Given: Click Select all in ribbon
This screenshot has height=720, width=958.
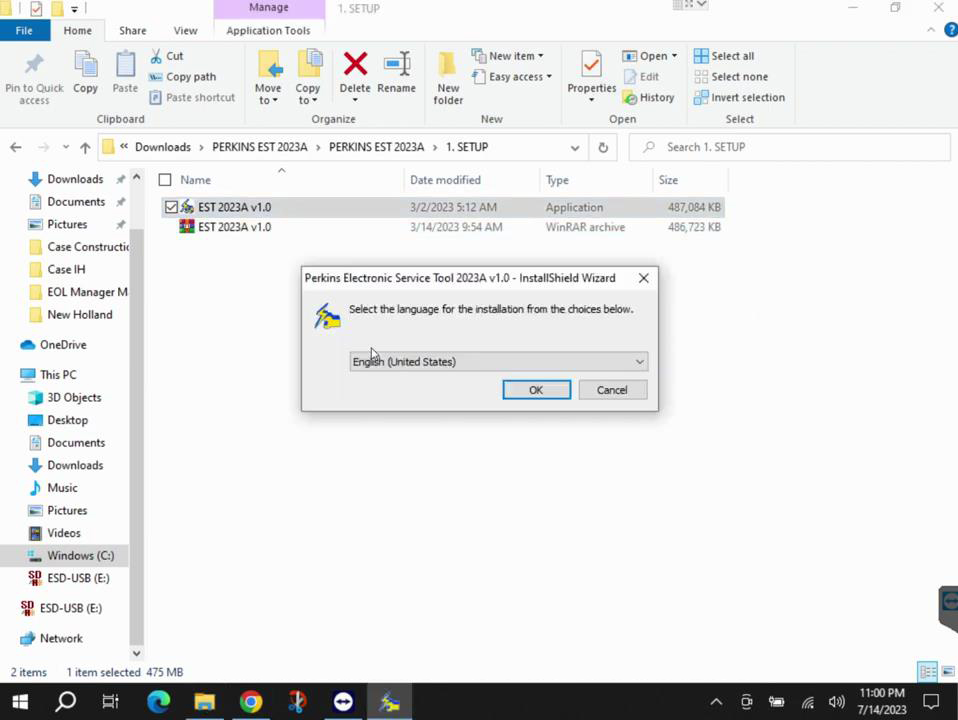Looking at the screenshot, I should (725, 56).
